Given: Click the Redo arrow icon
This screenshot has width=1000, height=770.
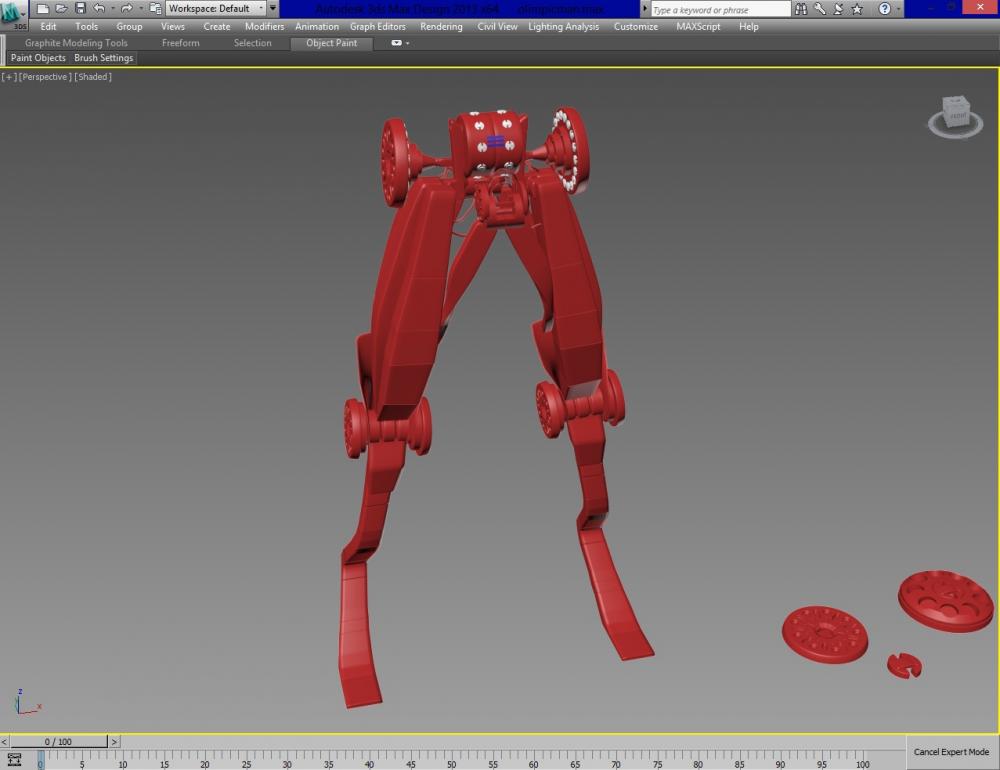Looking at the screenshot, I should pyautogui.click(x=127, y=9).
